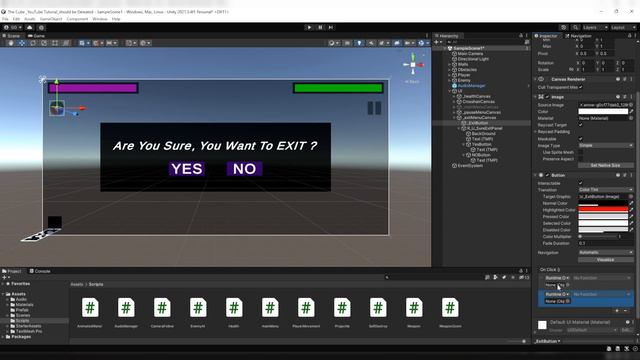Image resolution: width=640 pixels, height=360 pixels.
Task: Select the Projectile script icon
Action: pos(342,307)
